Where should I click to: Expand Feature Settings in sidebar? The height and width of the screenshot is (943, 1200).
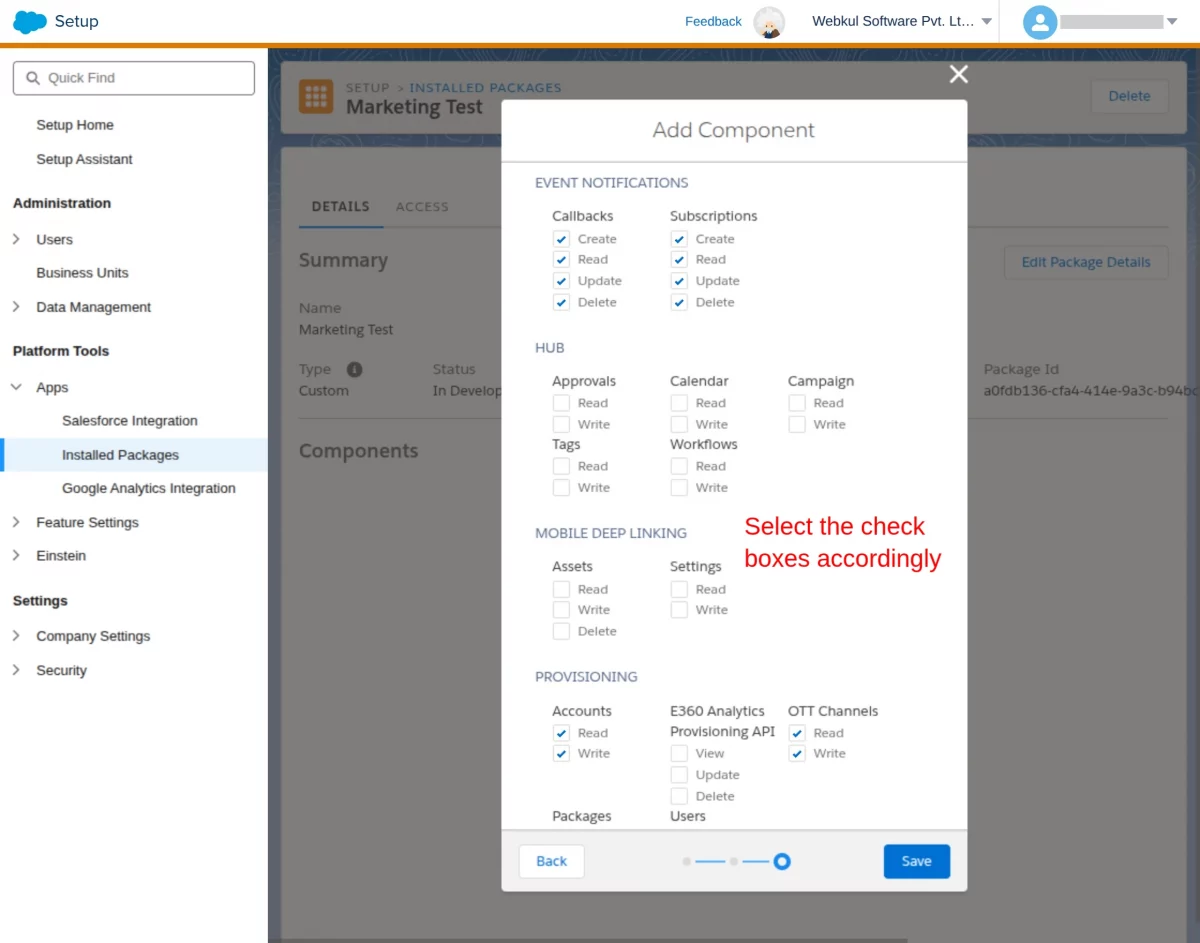(x=16, y=522)
